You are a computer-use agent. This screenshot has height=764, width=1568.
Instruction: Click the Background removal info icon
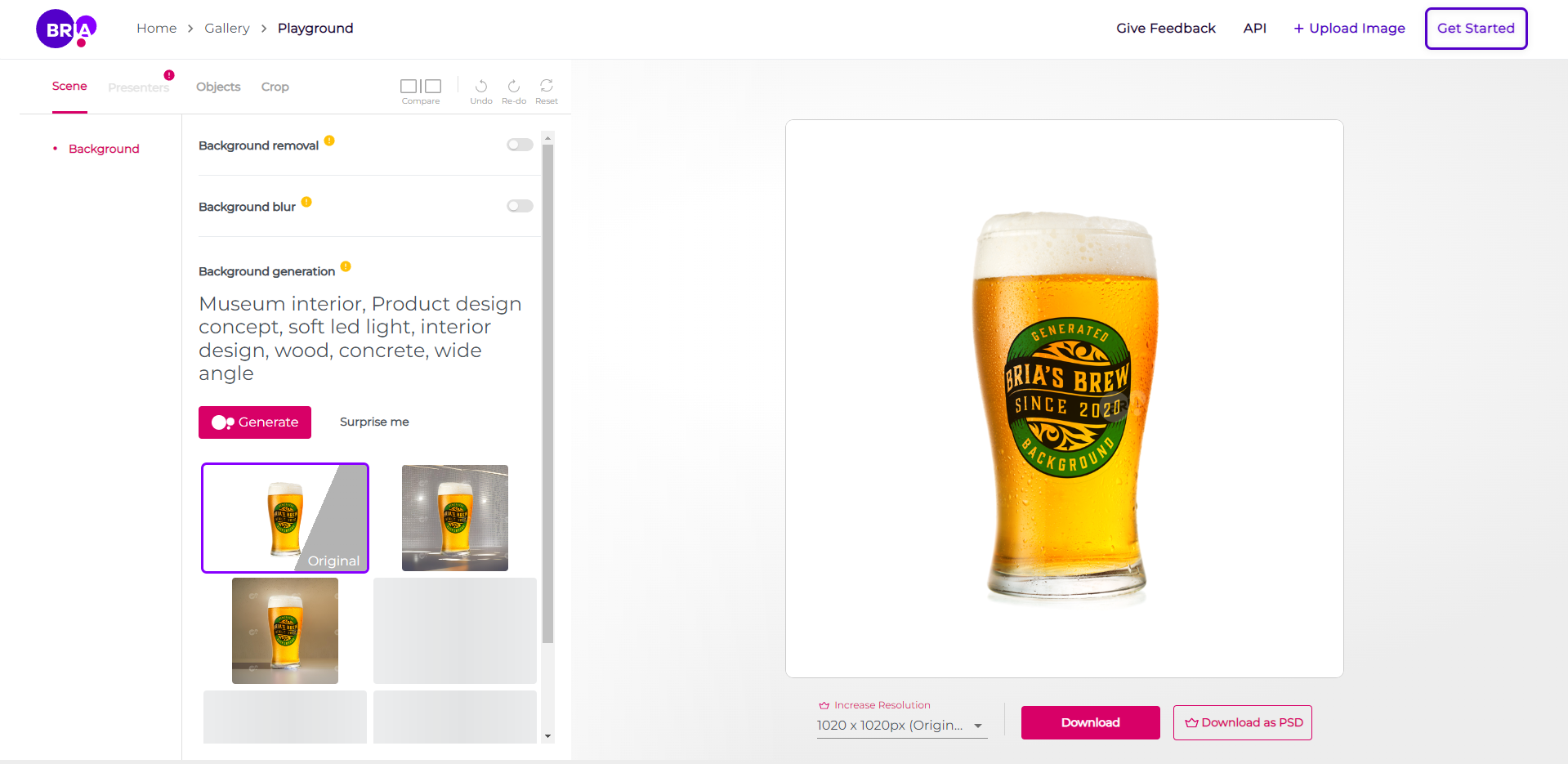tap(329, 141)
